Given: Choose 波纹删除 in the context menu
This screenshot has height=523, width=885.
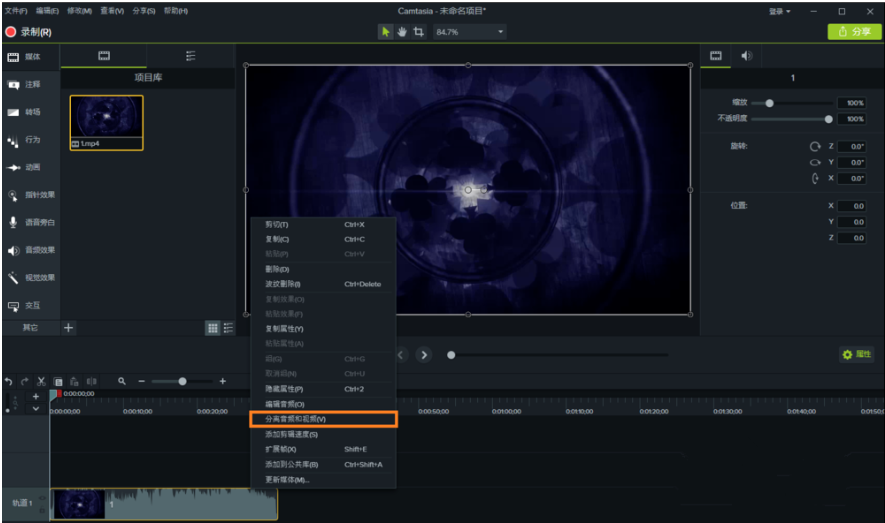Looking at the screenshot, I should tap(323, 284).
